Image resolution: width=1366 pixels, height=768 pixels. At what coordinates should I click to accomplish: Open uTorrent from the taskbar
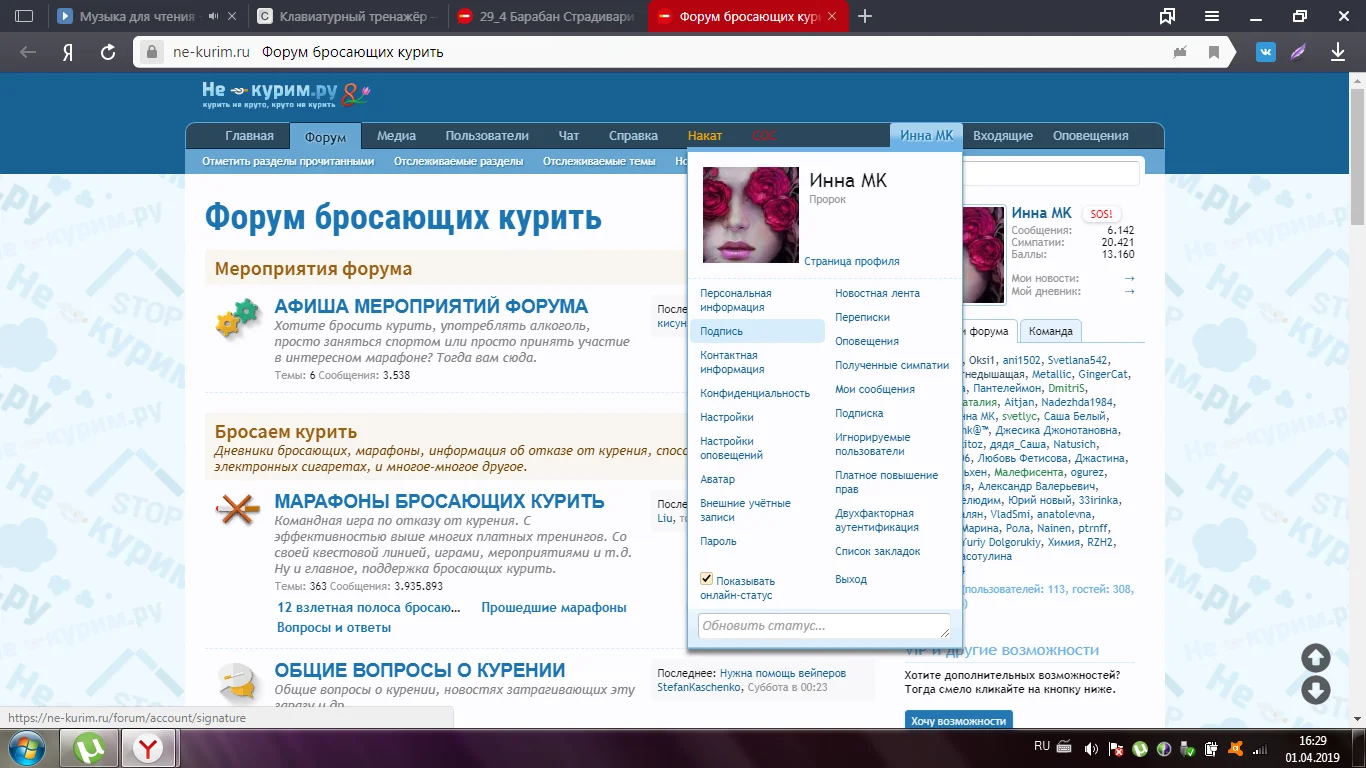pyautogui.click(x=90, y=748)
